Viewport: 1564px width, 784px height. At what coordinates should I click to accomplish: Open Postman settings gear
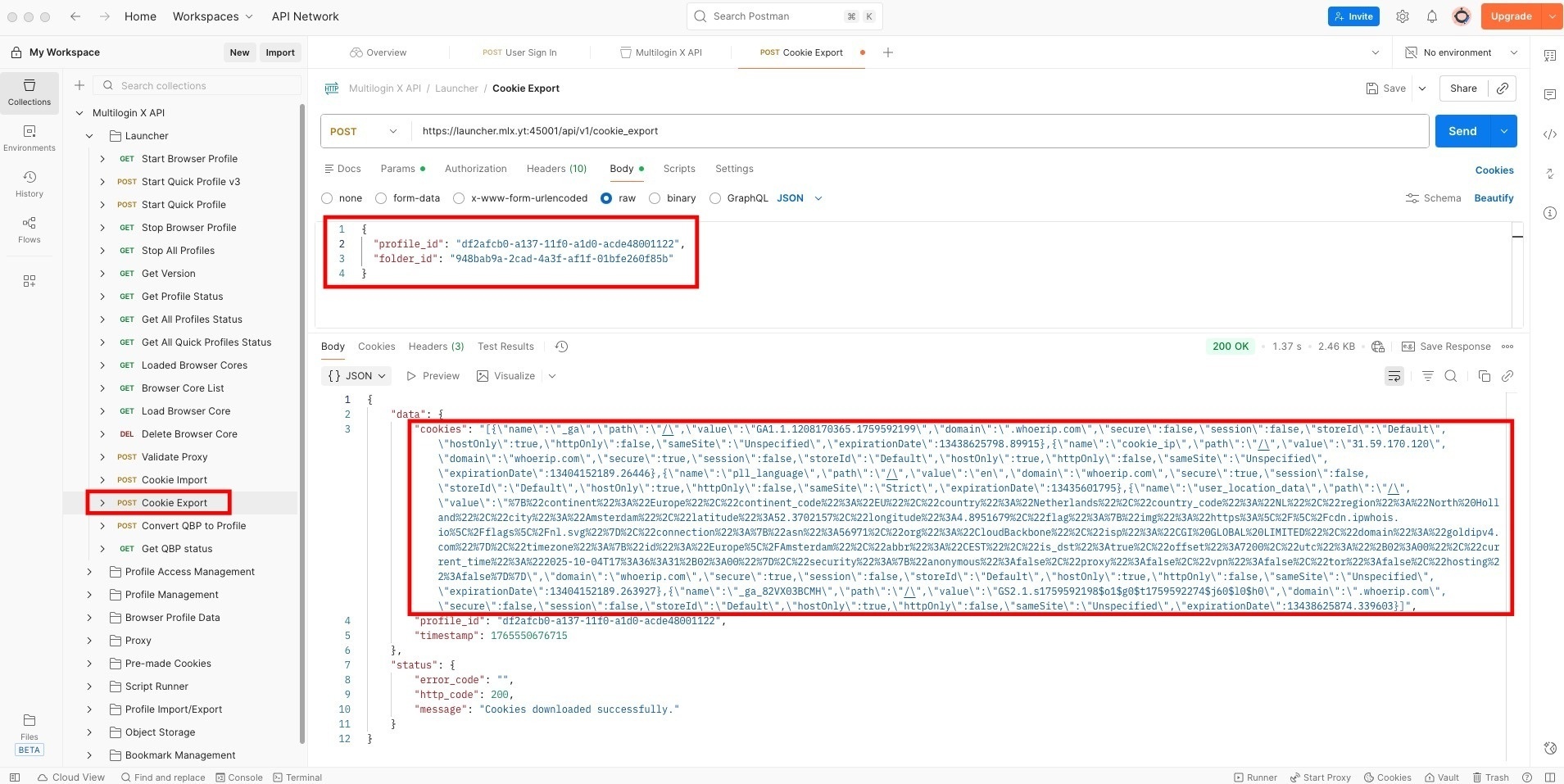tap(1403, 16)
